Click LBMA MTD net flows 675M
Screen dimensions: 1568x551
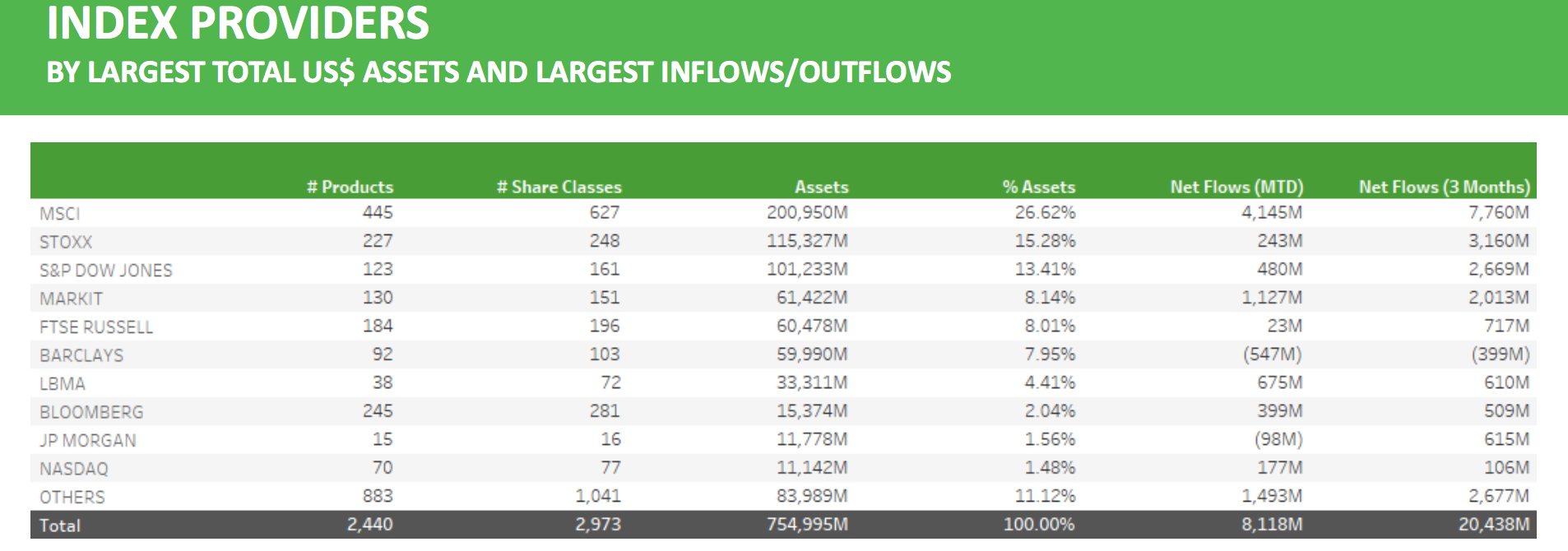pos(1280,382)
